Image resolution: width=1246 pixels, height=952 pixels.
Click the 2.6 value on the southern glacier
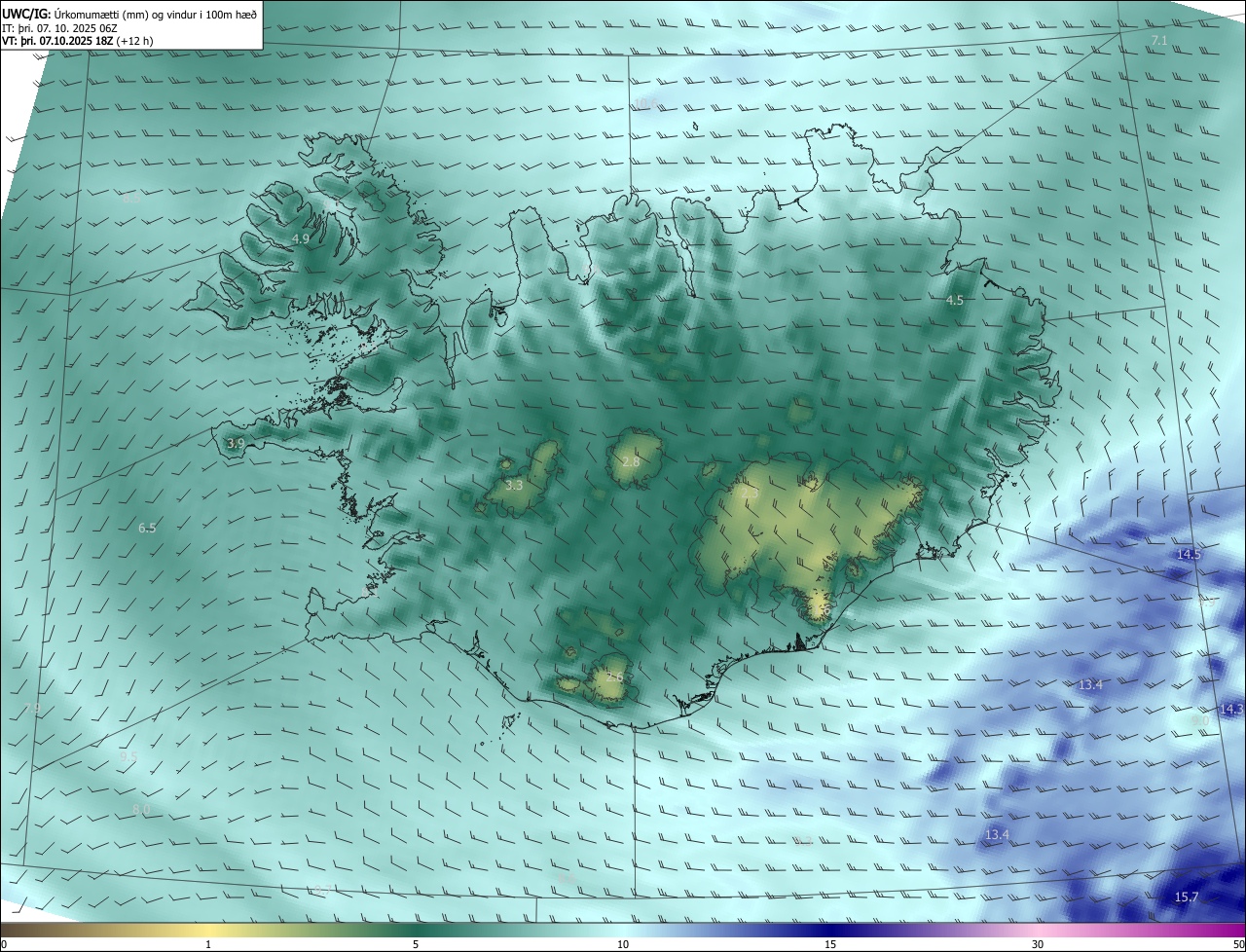point(614,677)
